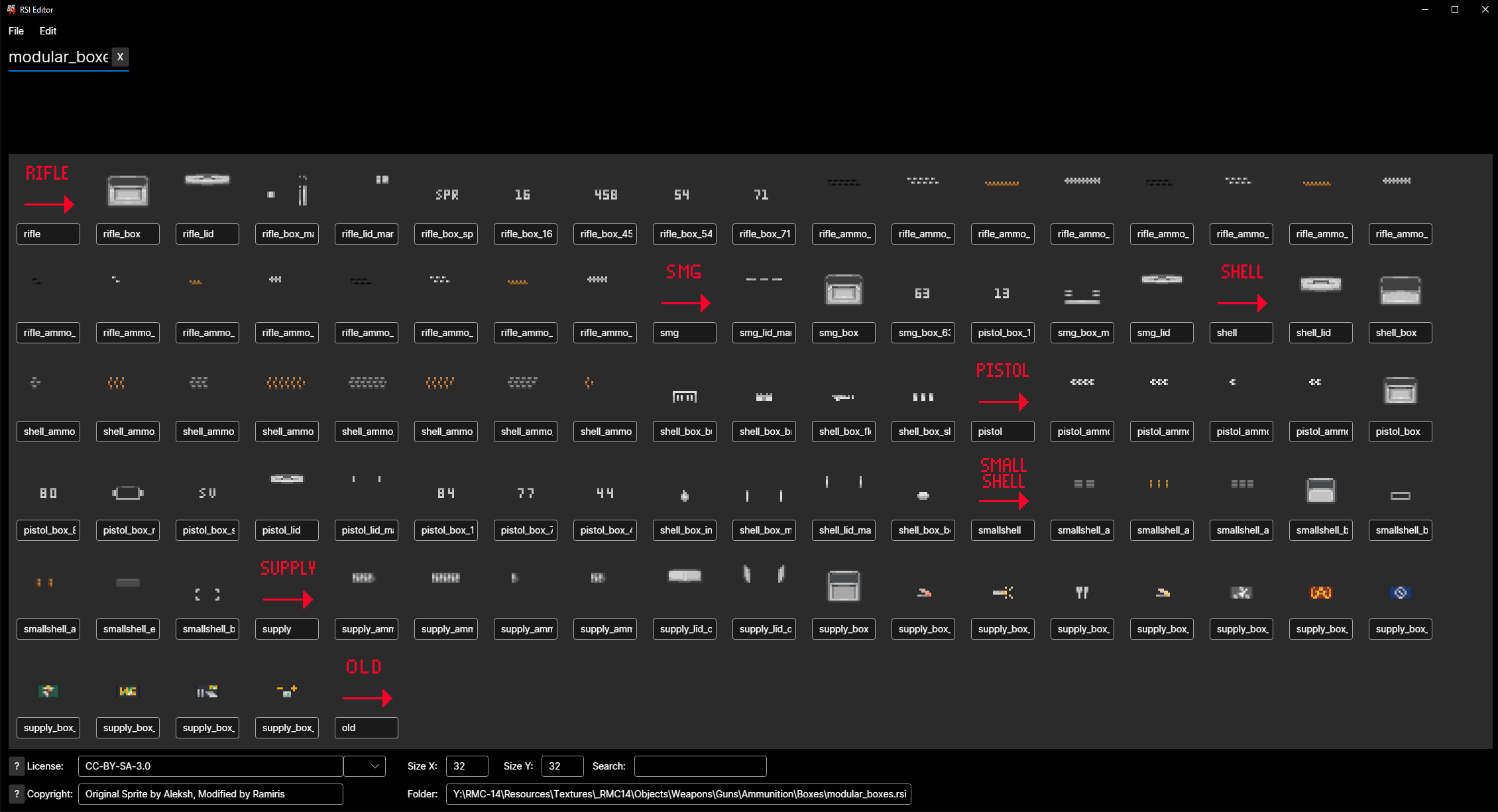Select the supply_box crate sprite
Screen dimensions: 1498x812
coord(843,586)
